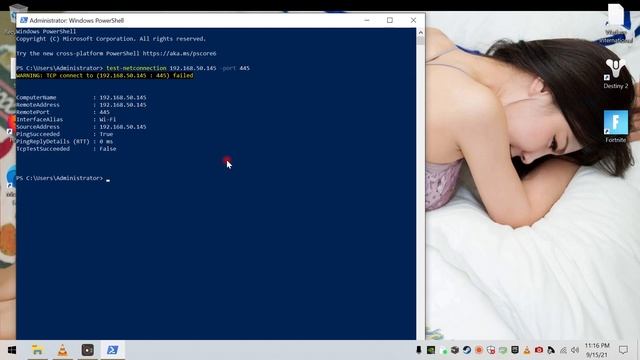Click the microphone icon in system tray
This screenshot has height=360, width=640.
pos(419,350)
